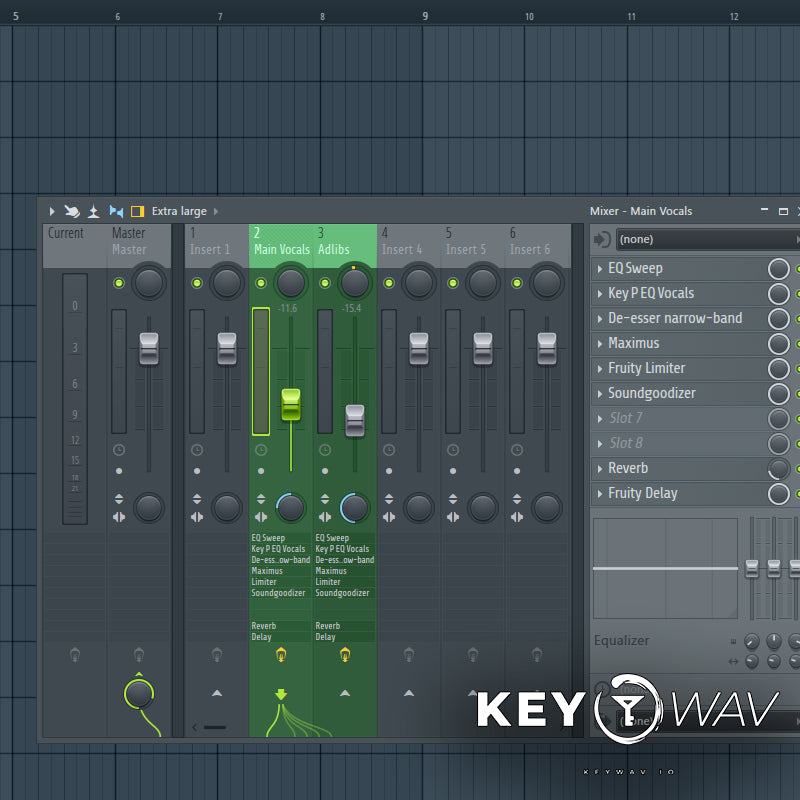800x800 pixels.
Task: Open the mixer options menu arrow
Action: [x=52, y=211]
